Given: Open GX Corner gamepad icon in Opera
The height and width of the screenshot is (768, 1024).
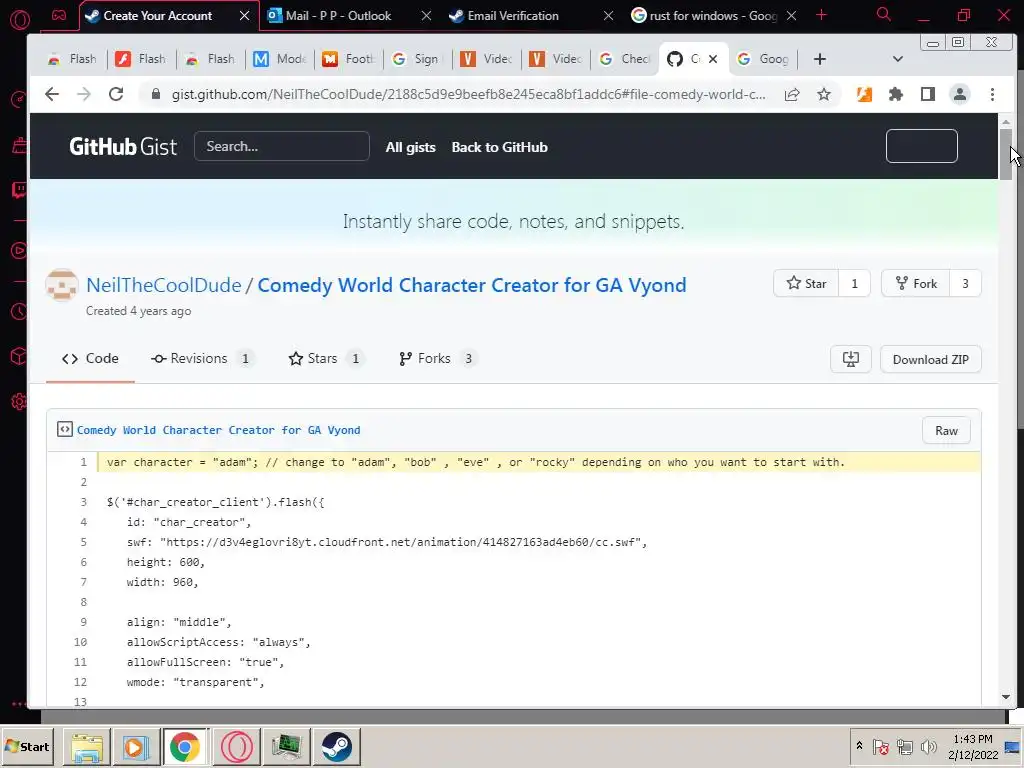Looking at the screenshot, I should tap(59, 16).
